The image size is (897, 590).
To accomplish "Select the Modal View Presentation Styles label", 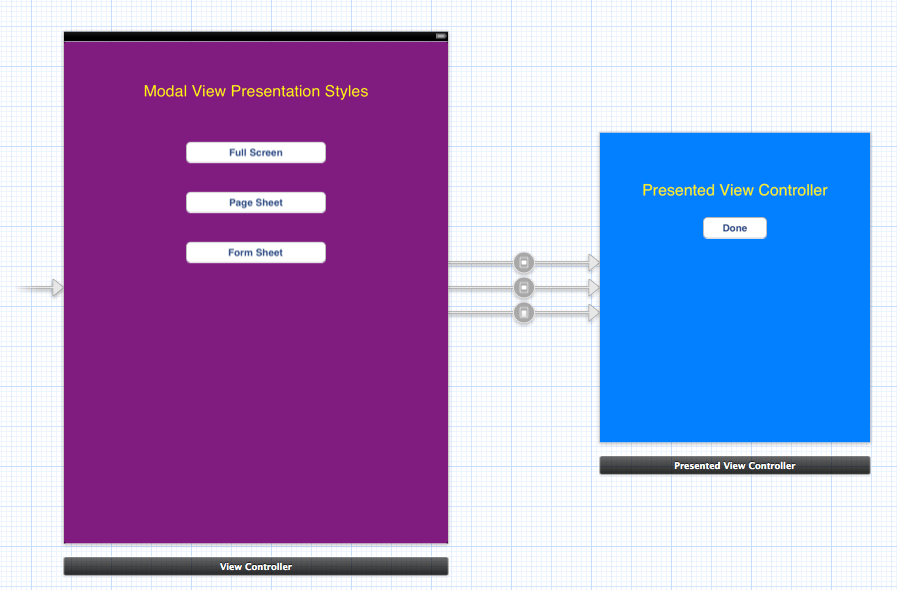I will point(256,91).
